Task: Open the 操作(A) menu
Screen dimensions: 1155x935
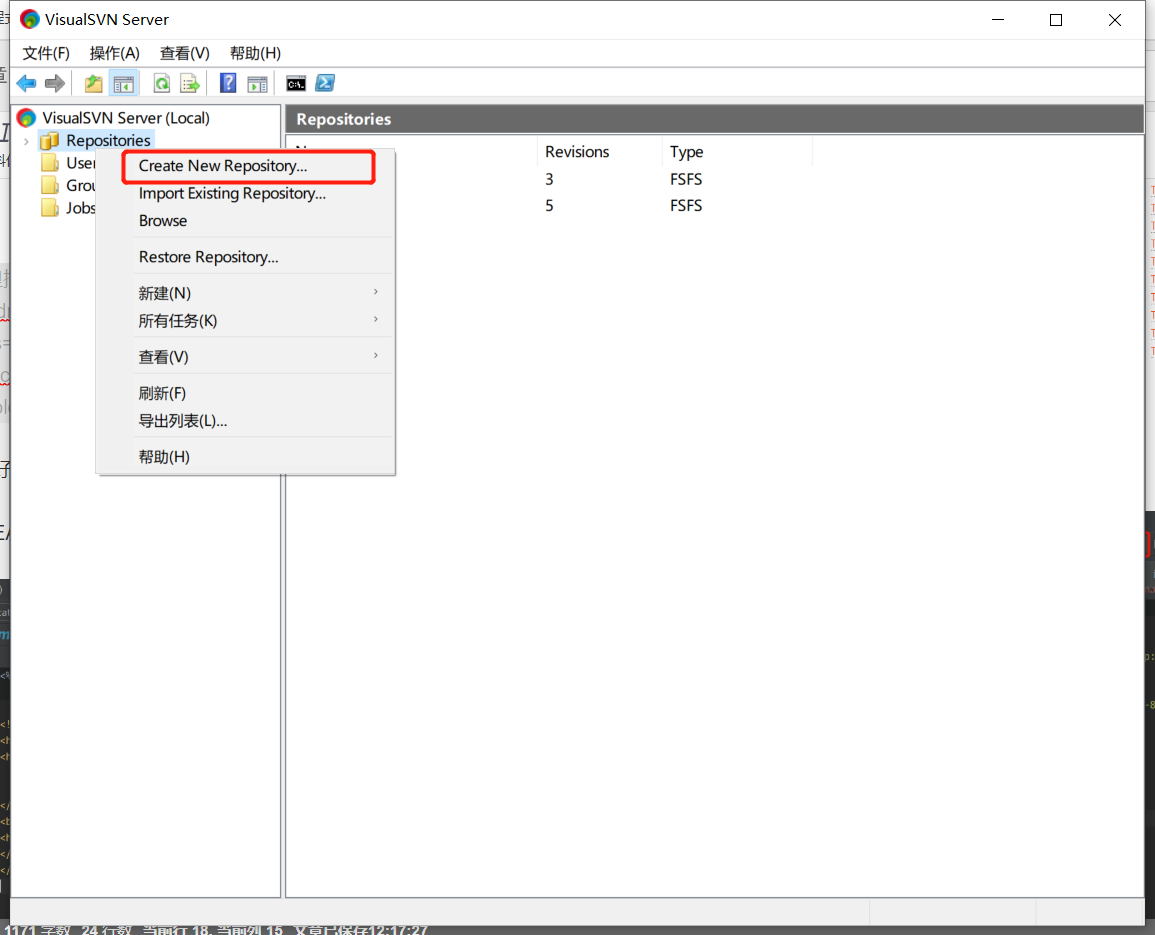Action: click(x=114, y=53)
